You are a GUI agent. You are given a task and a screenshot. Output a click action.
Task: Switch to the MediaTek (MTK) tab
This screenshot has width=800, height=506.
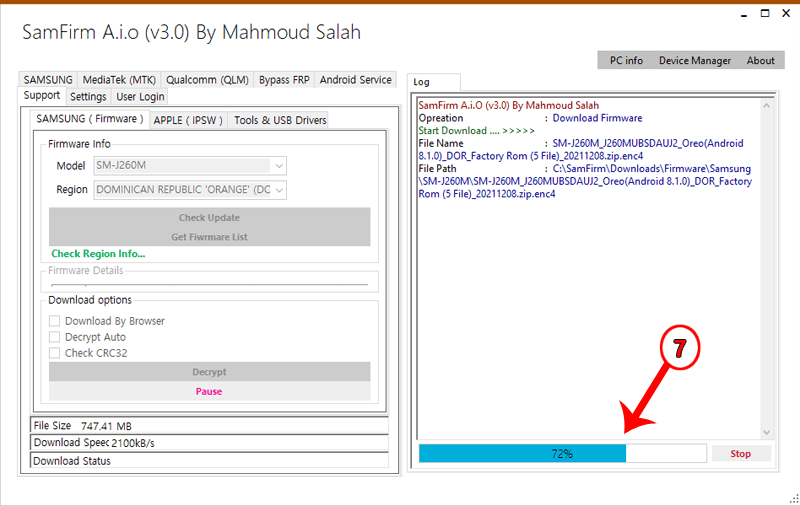pyautogui.click(x=119, y=80)
